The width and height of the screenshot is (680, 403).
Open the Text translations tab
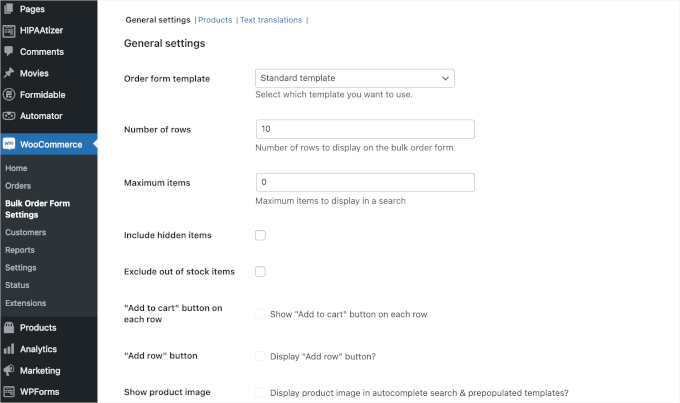tap(272, 20)
